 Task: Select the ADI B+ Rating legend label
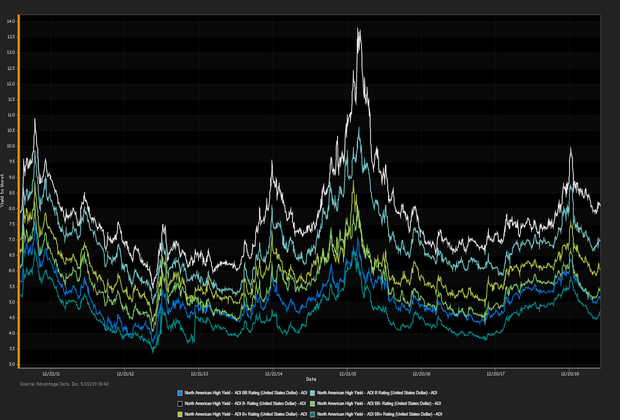click(x=246, y=414)
